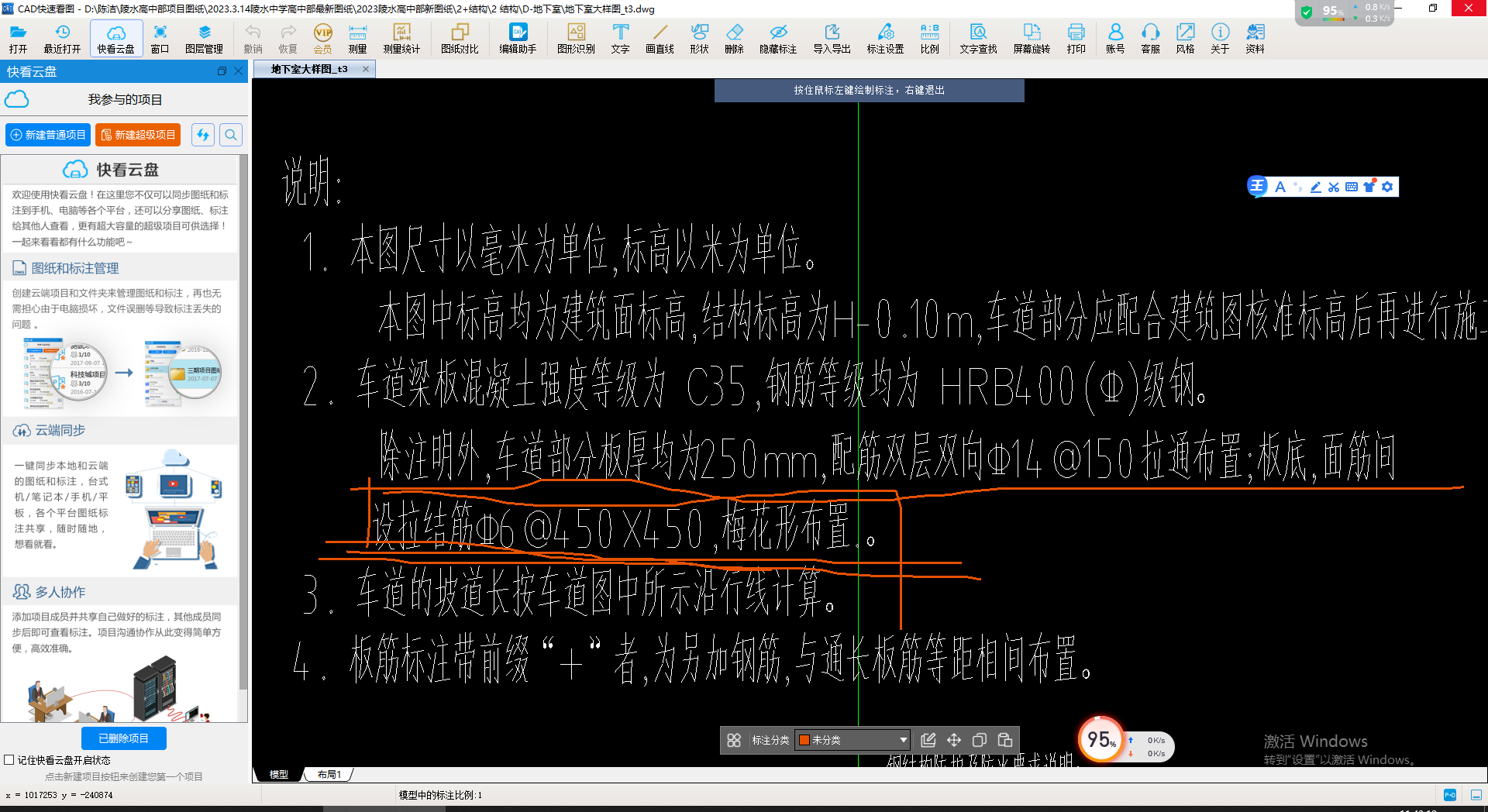Open 资料 resources
The height and width of the screenshot is (812, 1488).
pos(1255,38)
